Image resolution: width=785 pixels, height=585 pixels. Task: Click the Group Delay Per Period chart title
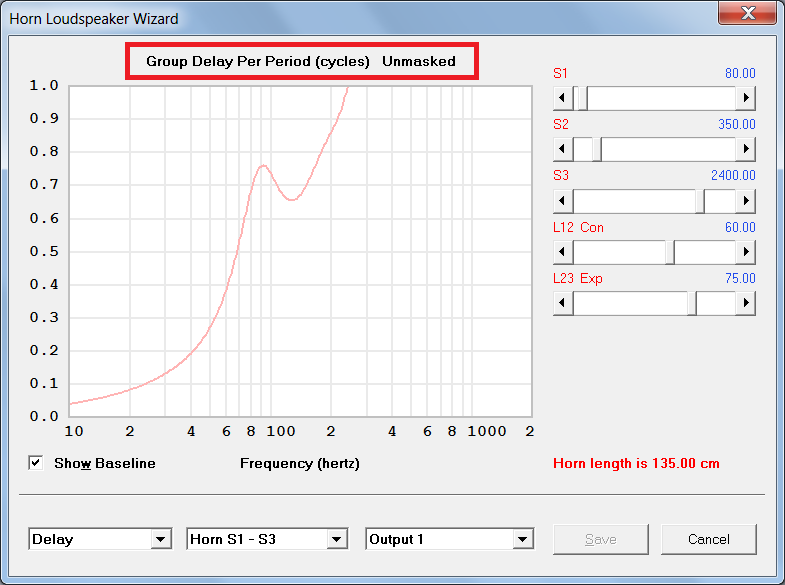(x=301, y=61)
